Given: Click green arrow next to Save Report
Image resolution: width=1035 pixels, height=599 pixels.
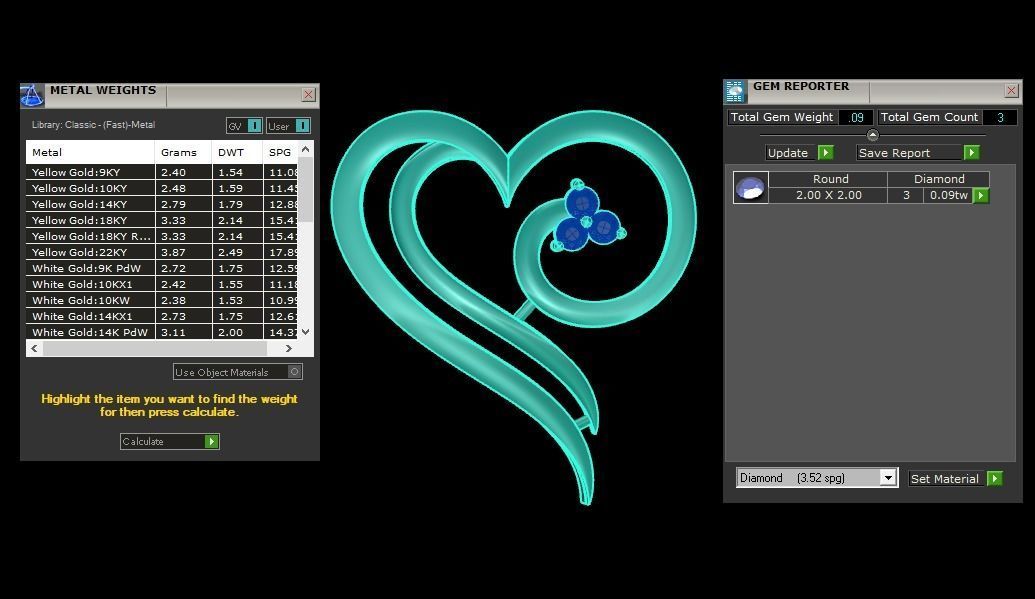Looking at the screenshot, I should pyautogui.click(x=971, y=153).
